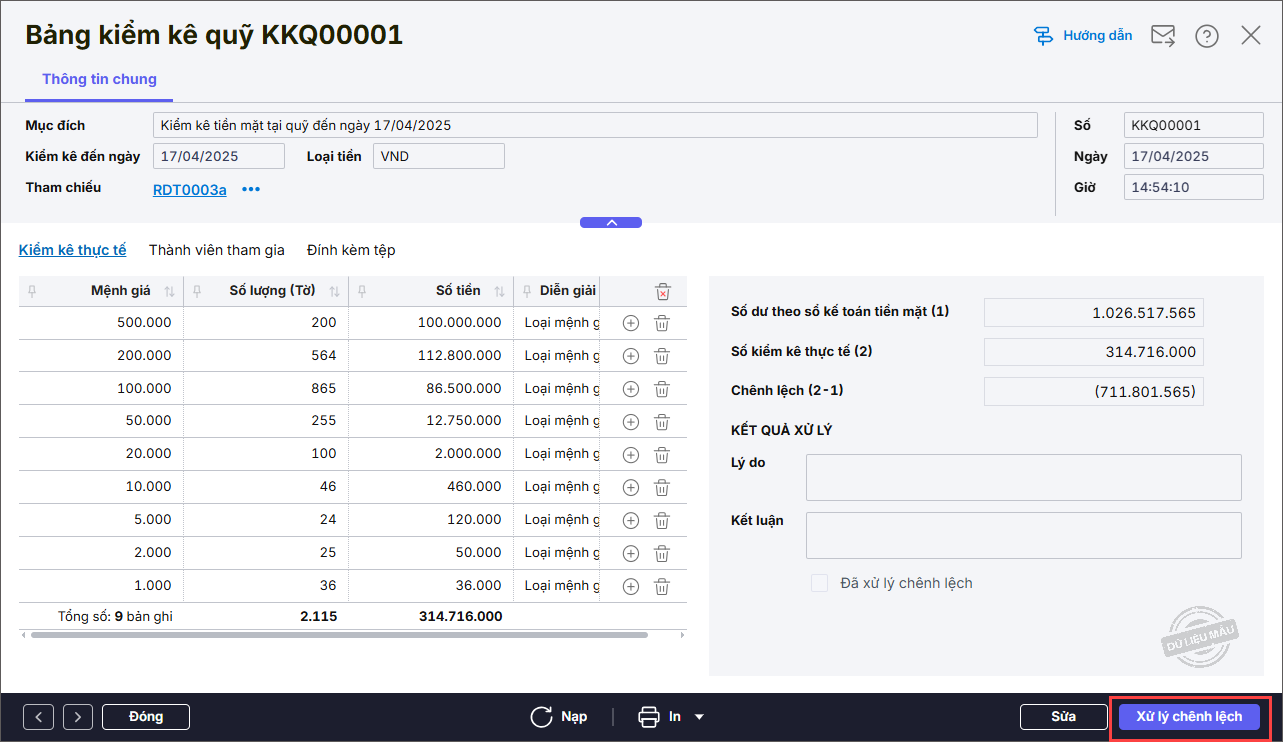The height and width of the screenshot is (742, 1283).
Task: Go to previous record with left arrow
Action: click(x=39, y=717)
